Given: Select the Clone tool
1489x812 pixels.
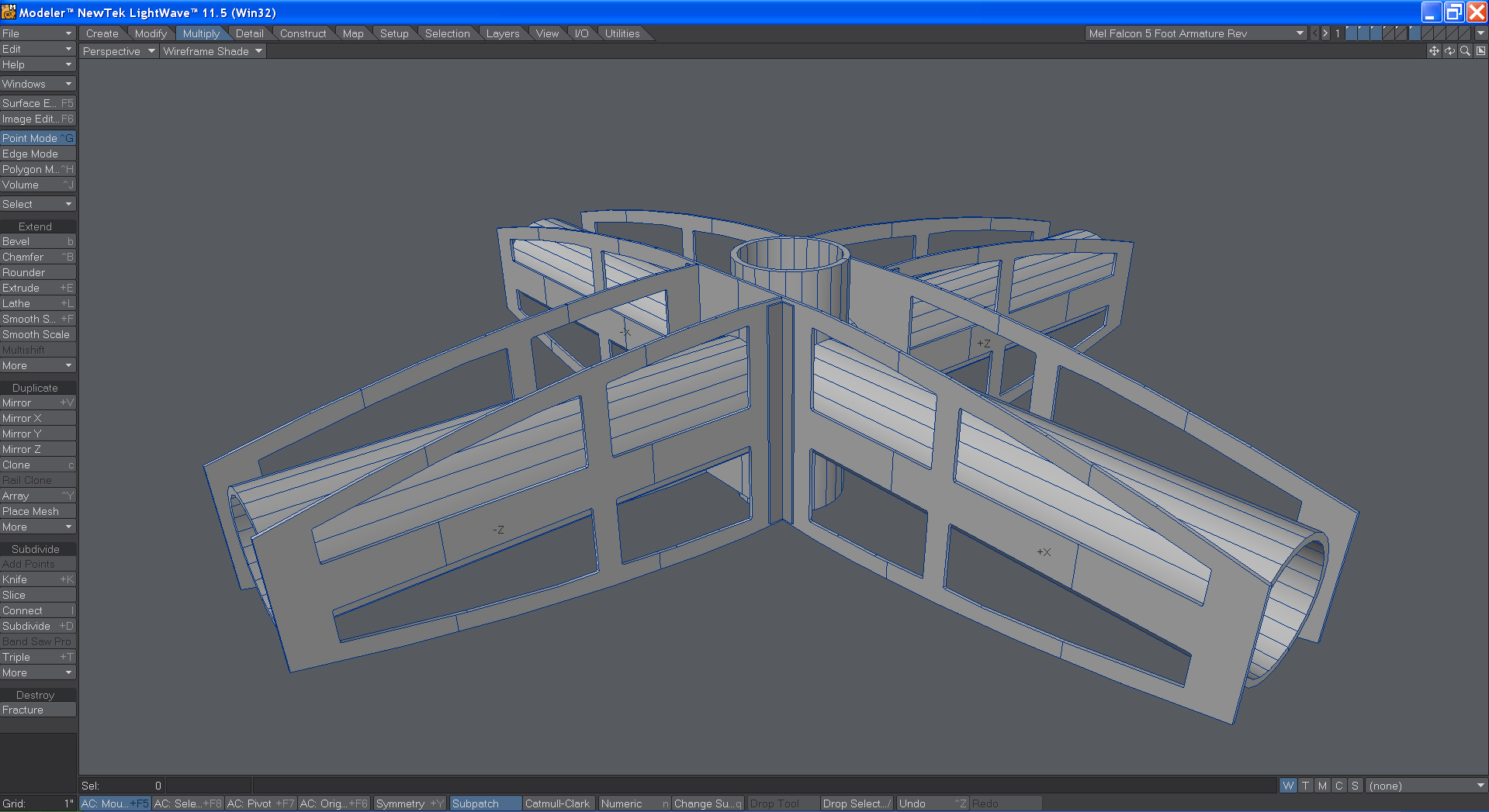Looking at the screenshot, I should click(x=38, y=465).
